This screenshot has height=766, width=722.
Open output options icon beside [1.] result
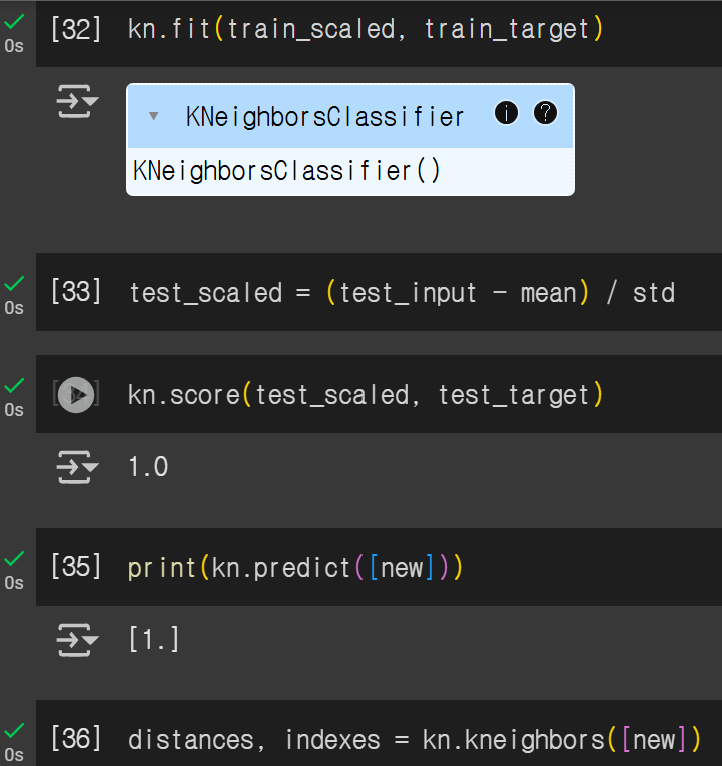[77, 640]
